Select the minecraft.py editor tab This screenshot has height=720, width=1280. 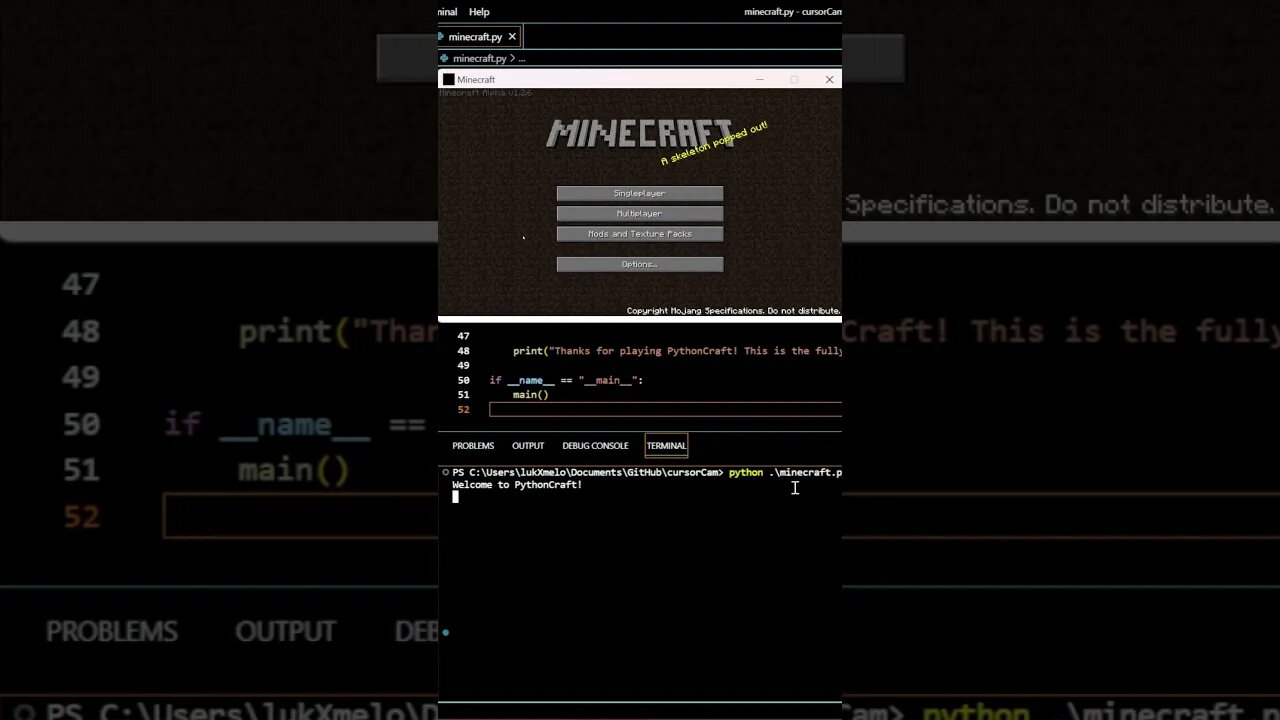point(475,37)
